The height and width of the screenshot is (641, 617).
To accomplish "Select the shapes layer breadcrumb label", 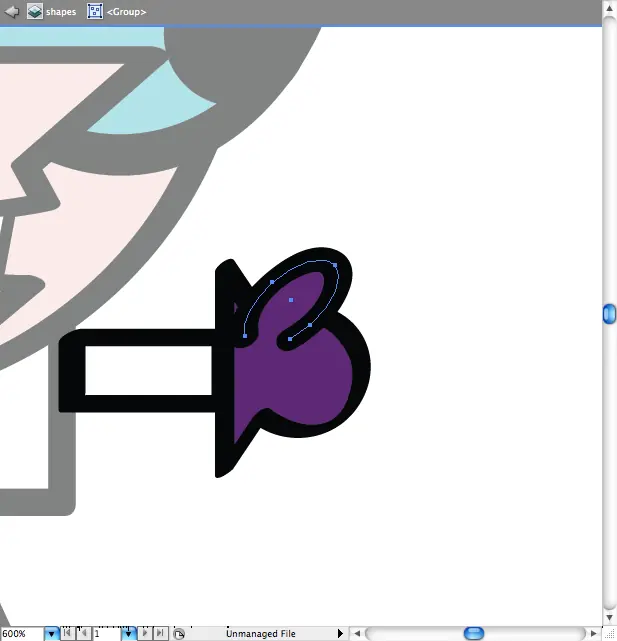I will coord(61,12).
